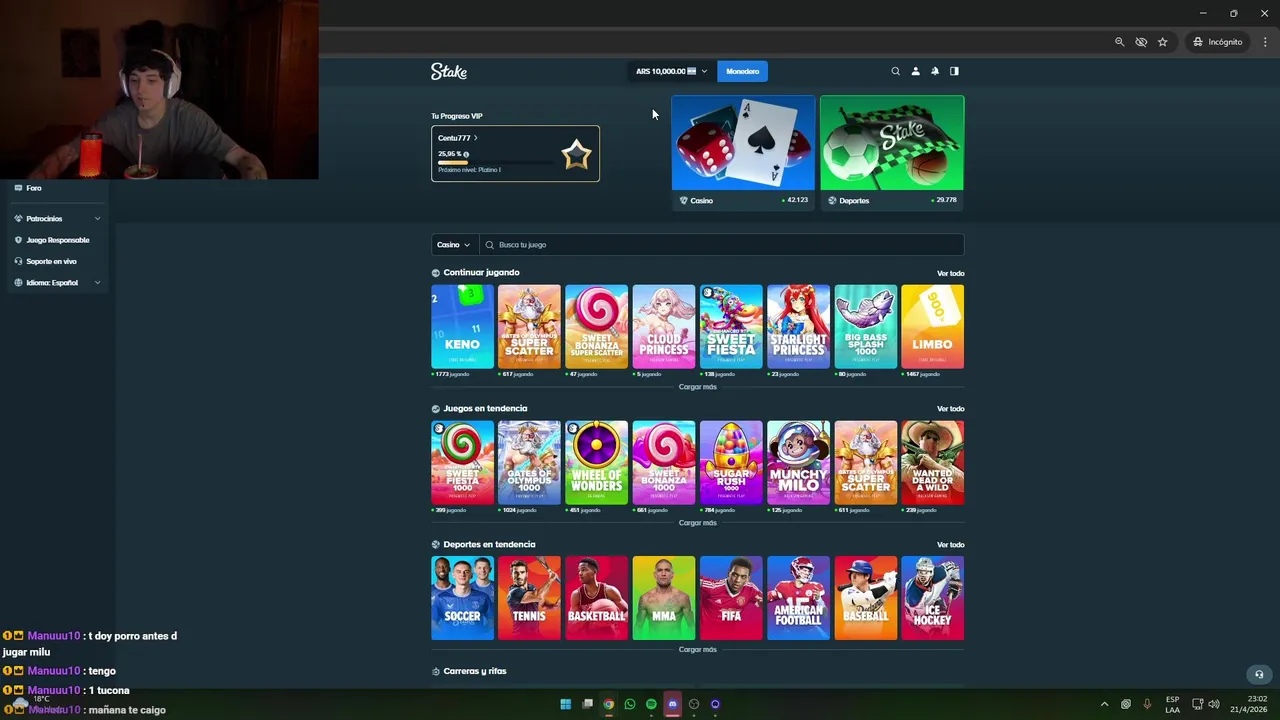1280x720 pixels.
Task: Click the VIP star badge
Action: [x=576, y=154]
